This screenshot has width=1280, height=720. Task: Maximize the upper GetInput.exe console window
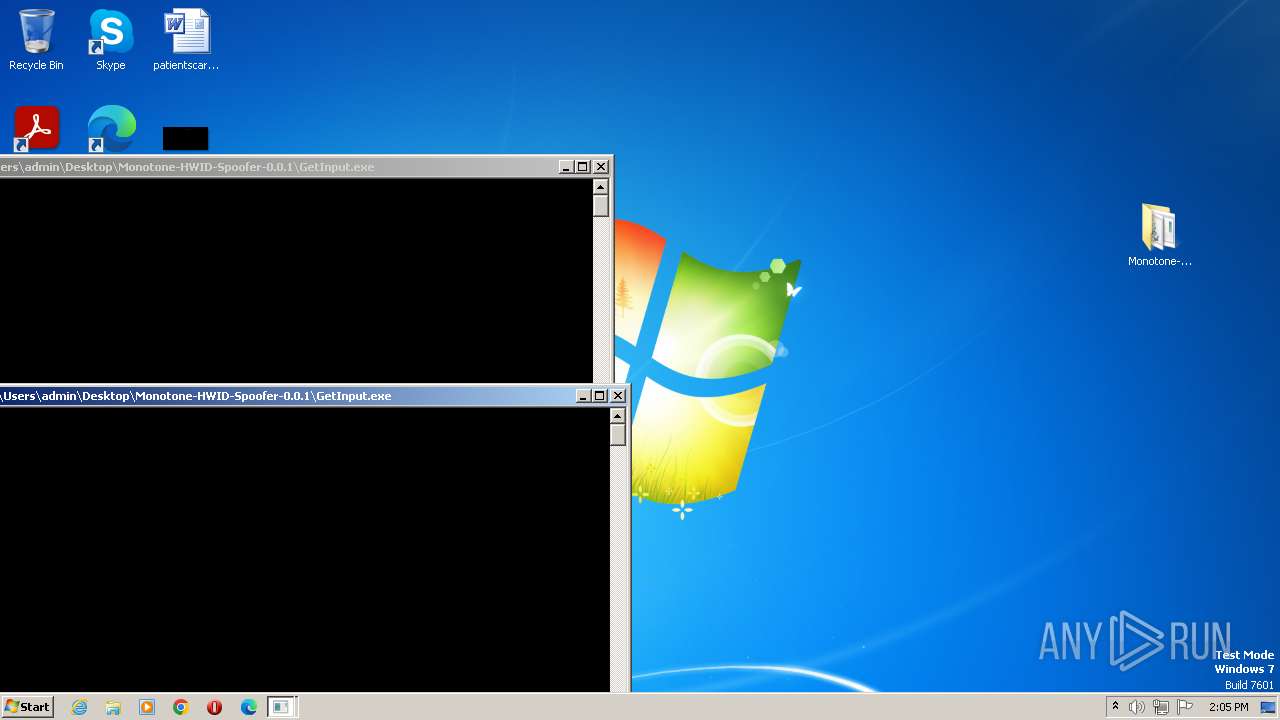[x=582, y=167]
